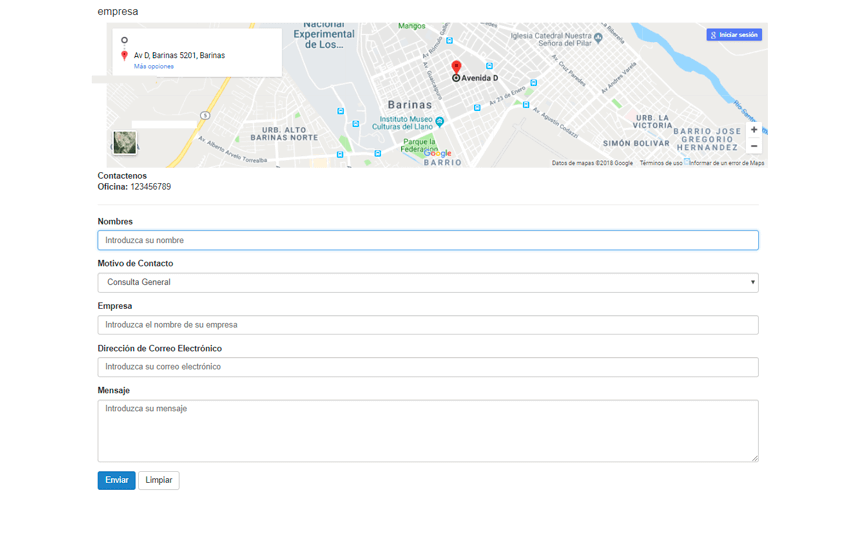The width and height of the screenshot is (850, 540).
Task: Click the red pin in address card
Action: [124, 56]
